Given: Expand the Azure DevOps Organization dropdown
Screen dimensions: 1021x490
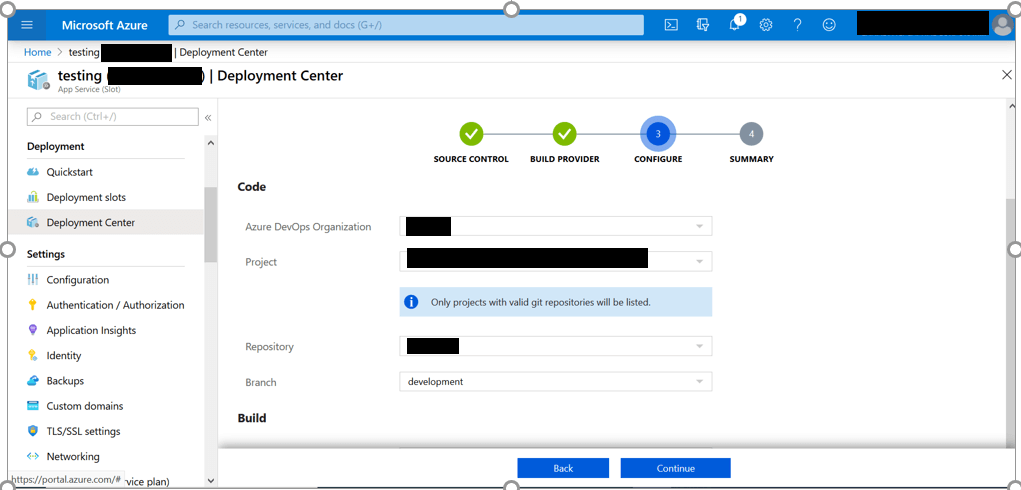Looking at the screenshot, I should 699,227.
